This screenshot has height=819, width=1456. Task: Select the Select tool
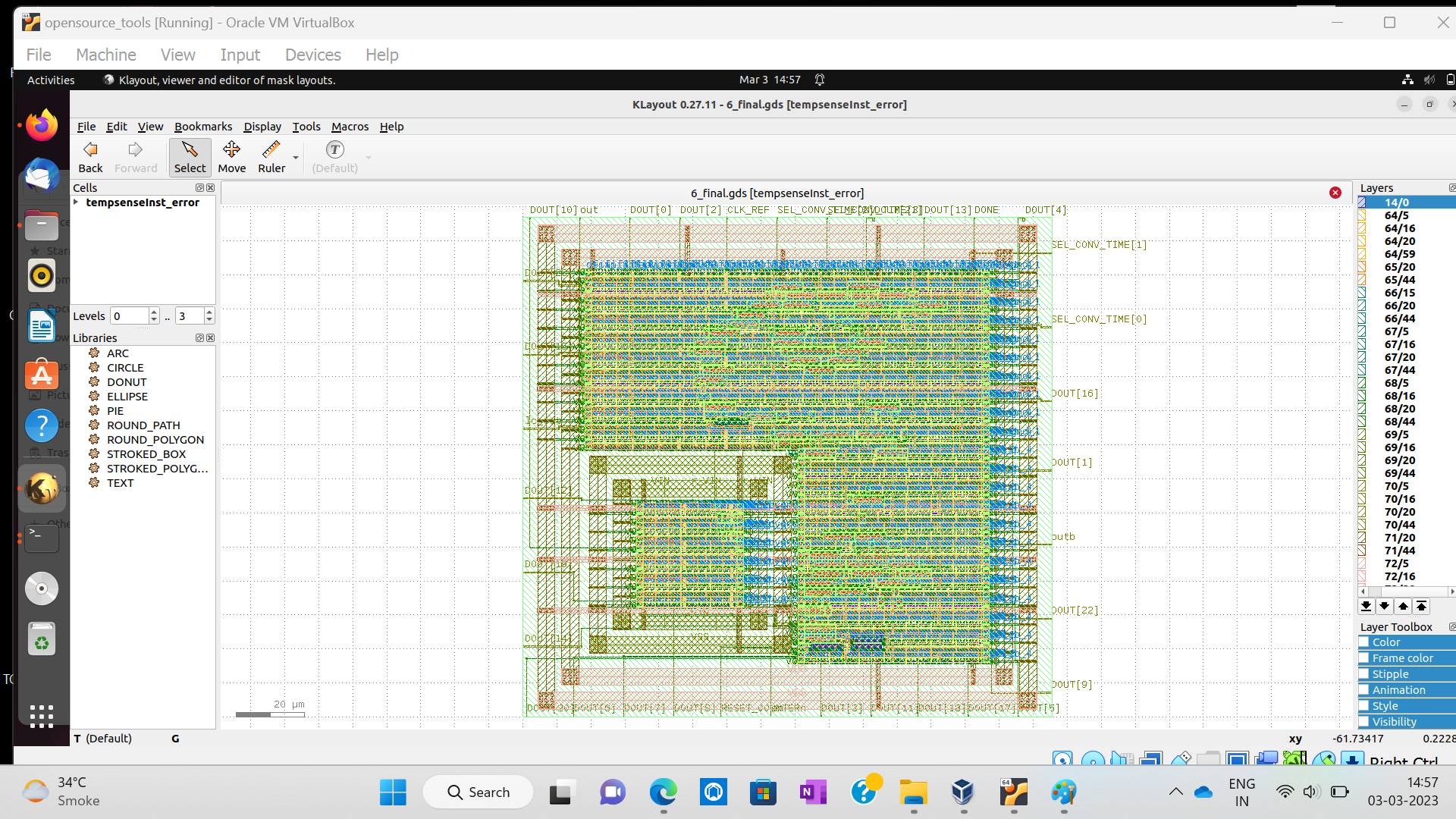tap(190, 157)
